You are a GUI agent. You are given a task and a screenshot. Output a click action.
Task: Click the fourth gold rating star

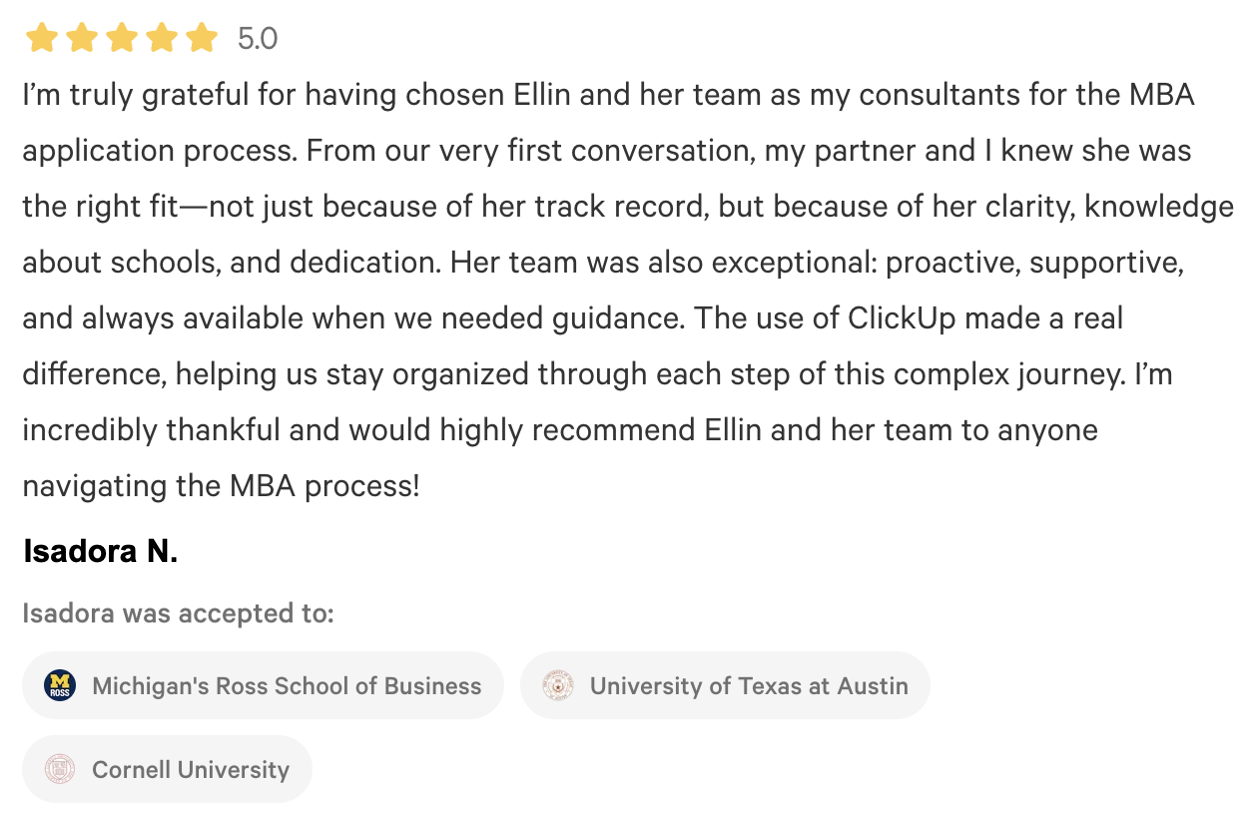coord(162,39)
